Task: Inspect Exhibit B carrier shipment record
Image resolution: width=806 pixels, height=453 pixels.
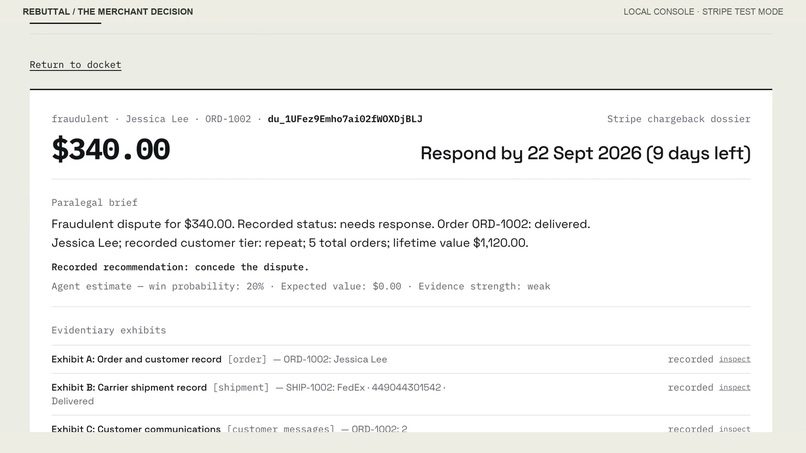Action: pos(735,387)
